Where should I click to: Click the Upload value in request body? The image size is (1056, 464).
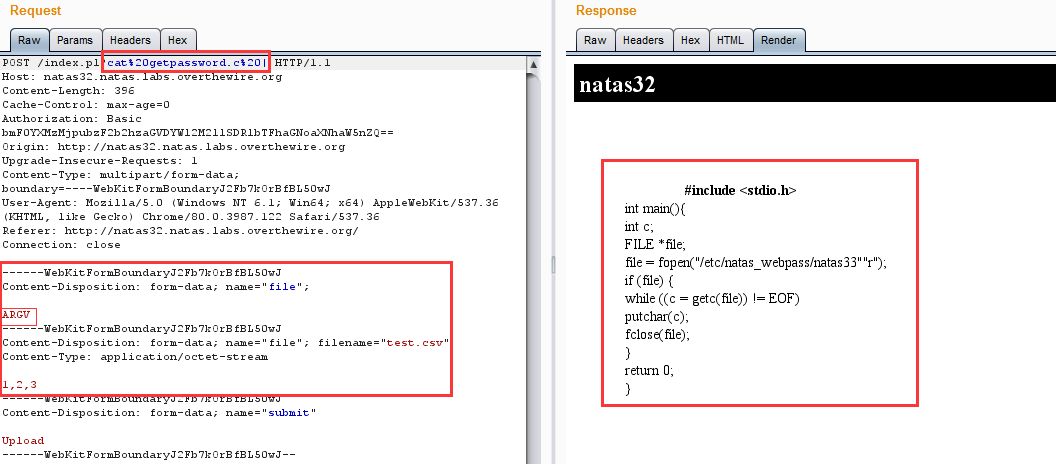click(23, 441)
